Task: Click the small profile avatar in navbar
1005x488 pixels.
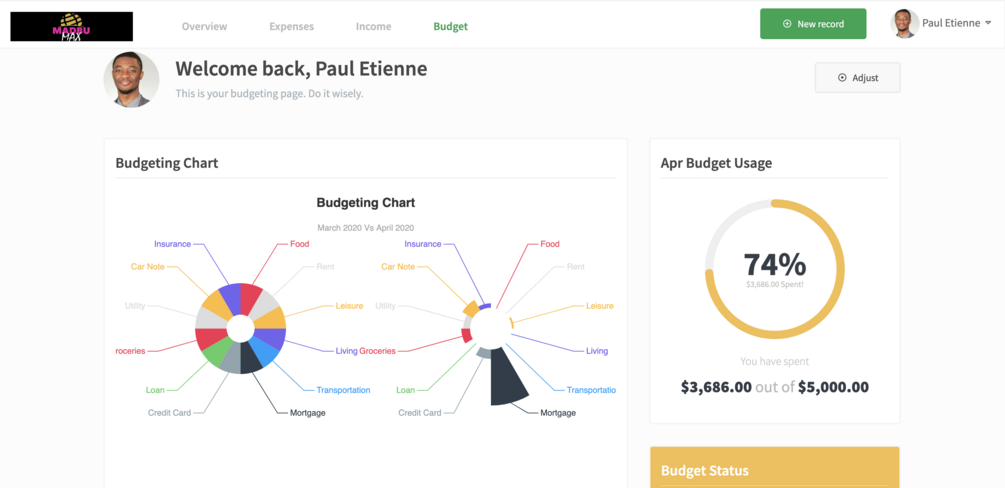Action: pos(904,23)
